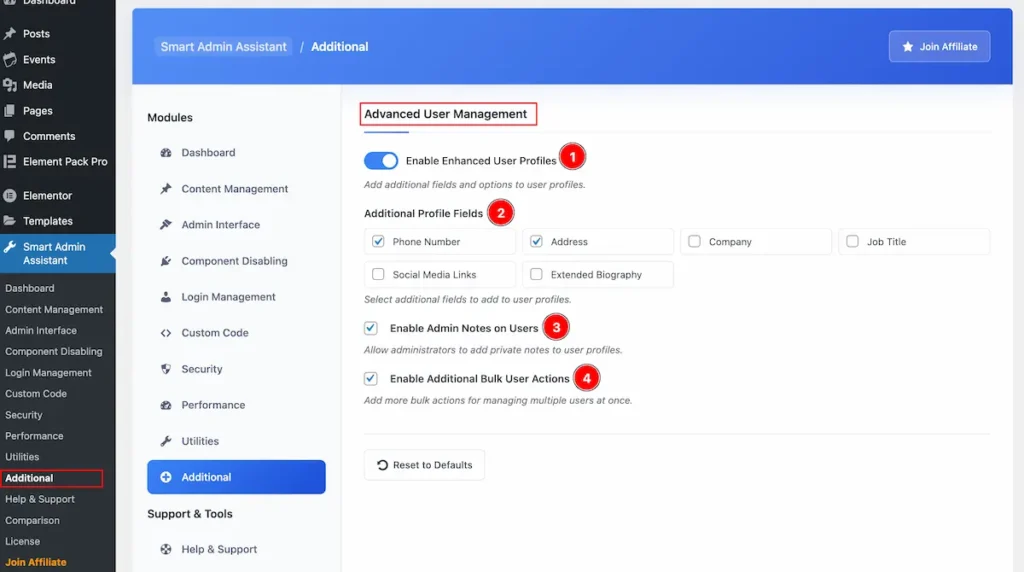Select Utilities in Modules list
The image size is (1024, 572).
coord(236,441)
